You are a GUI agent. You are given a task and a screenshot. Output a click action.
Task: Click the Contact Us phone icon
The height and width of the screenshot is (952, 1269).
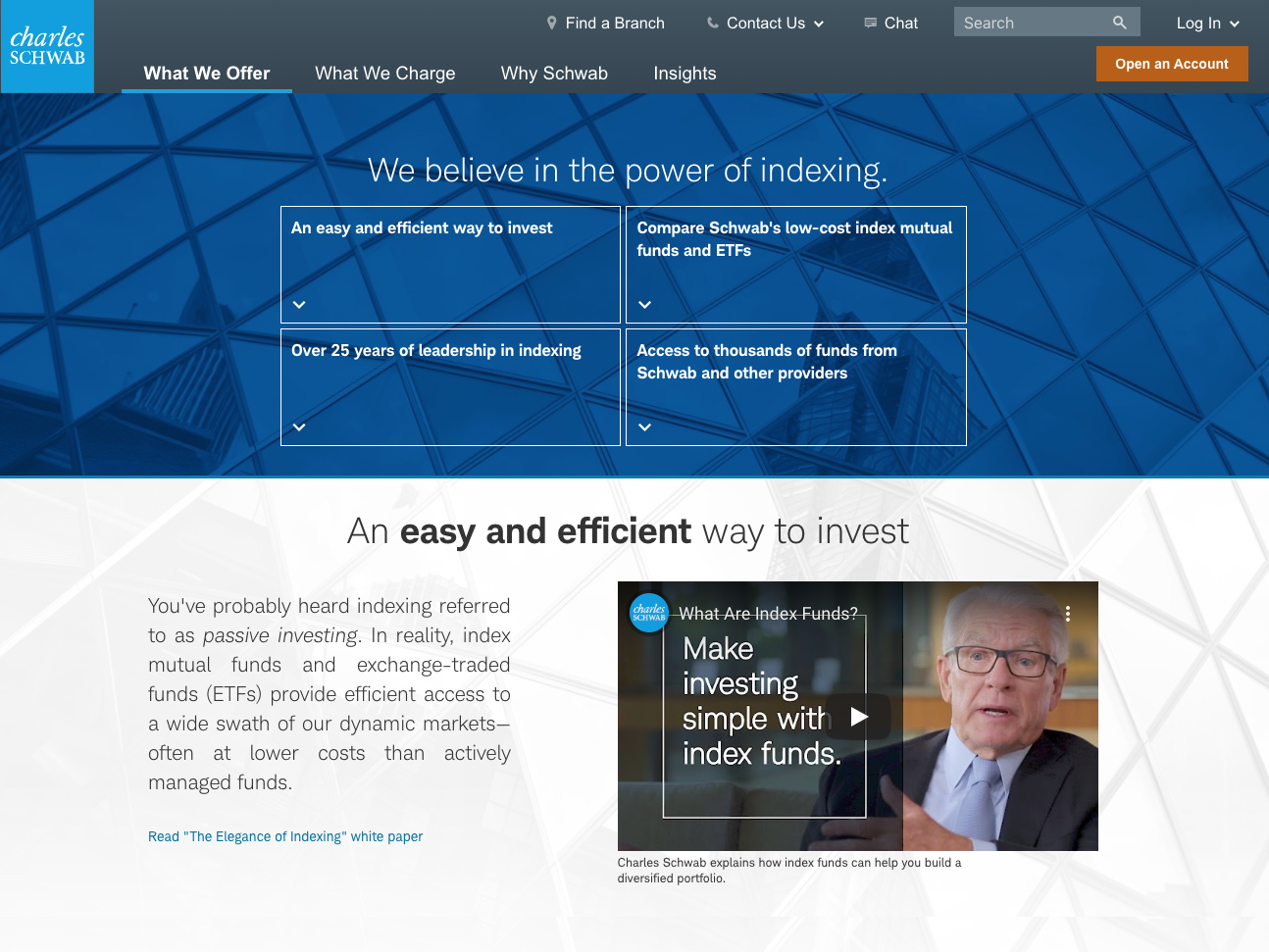click(713, 23)
